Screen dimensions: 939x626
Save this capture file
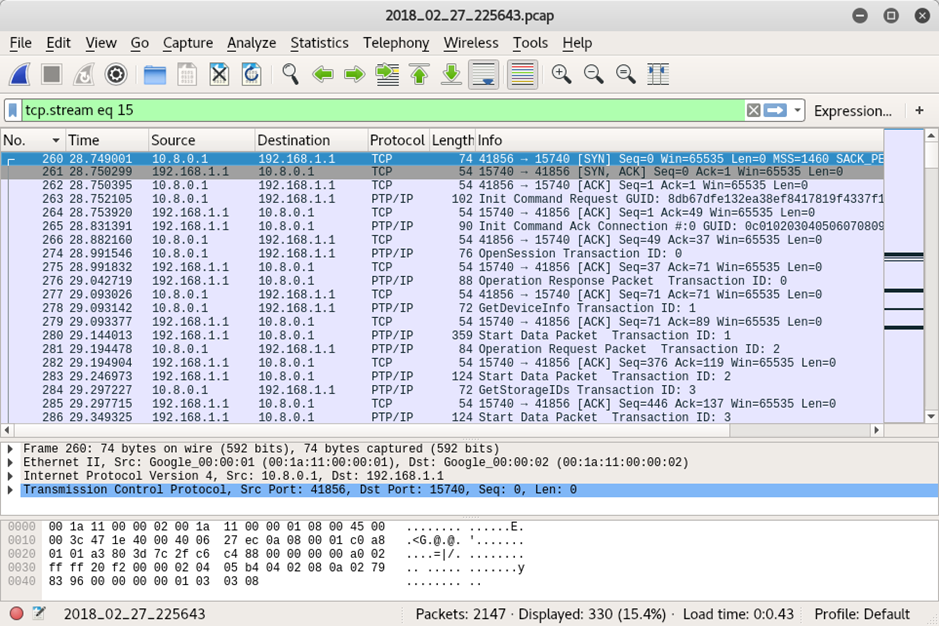(x=187, y=75)
